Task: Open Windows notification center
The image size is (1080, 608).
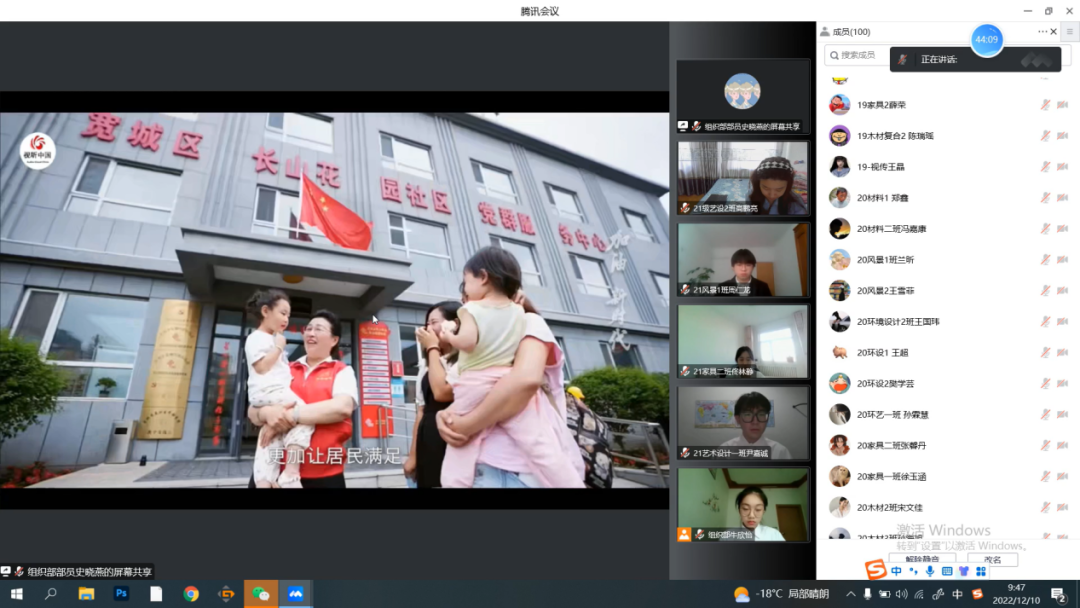Action: 1058,595
